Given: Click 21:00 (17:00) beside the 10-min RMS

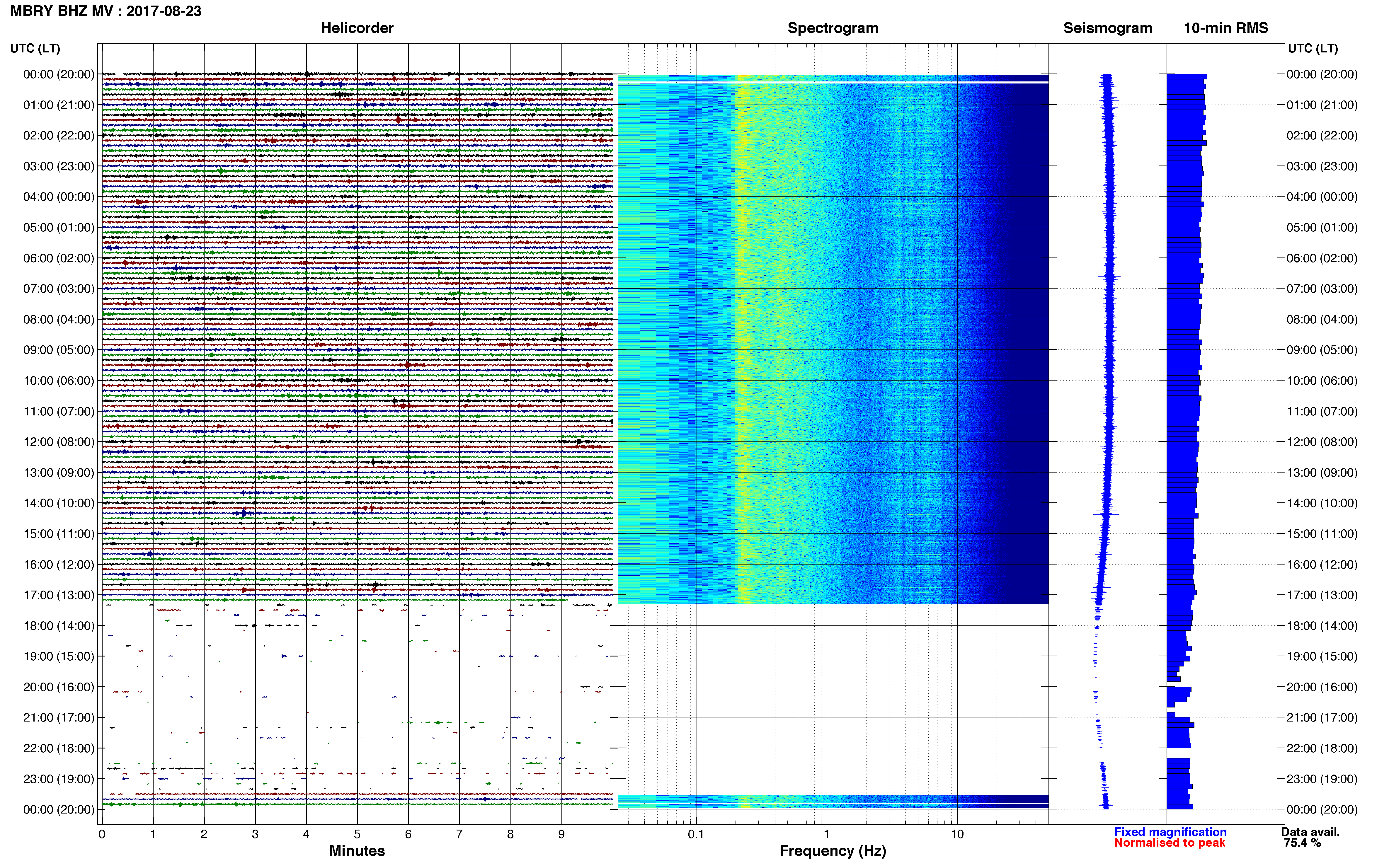Looking at the screenshot, I should (x=1322, y=718).
